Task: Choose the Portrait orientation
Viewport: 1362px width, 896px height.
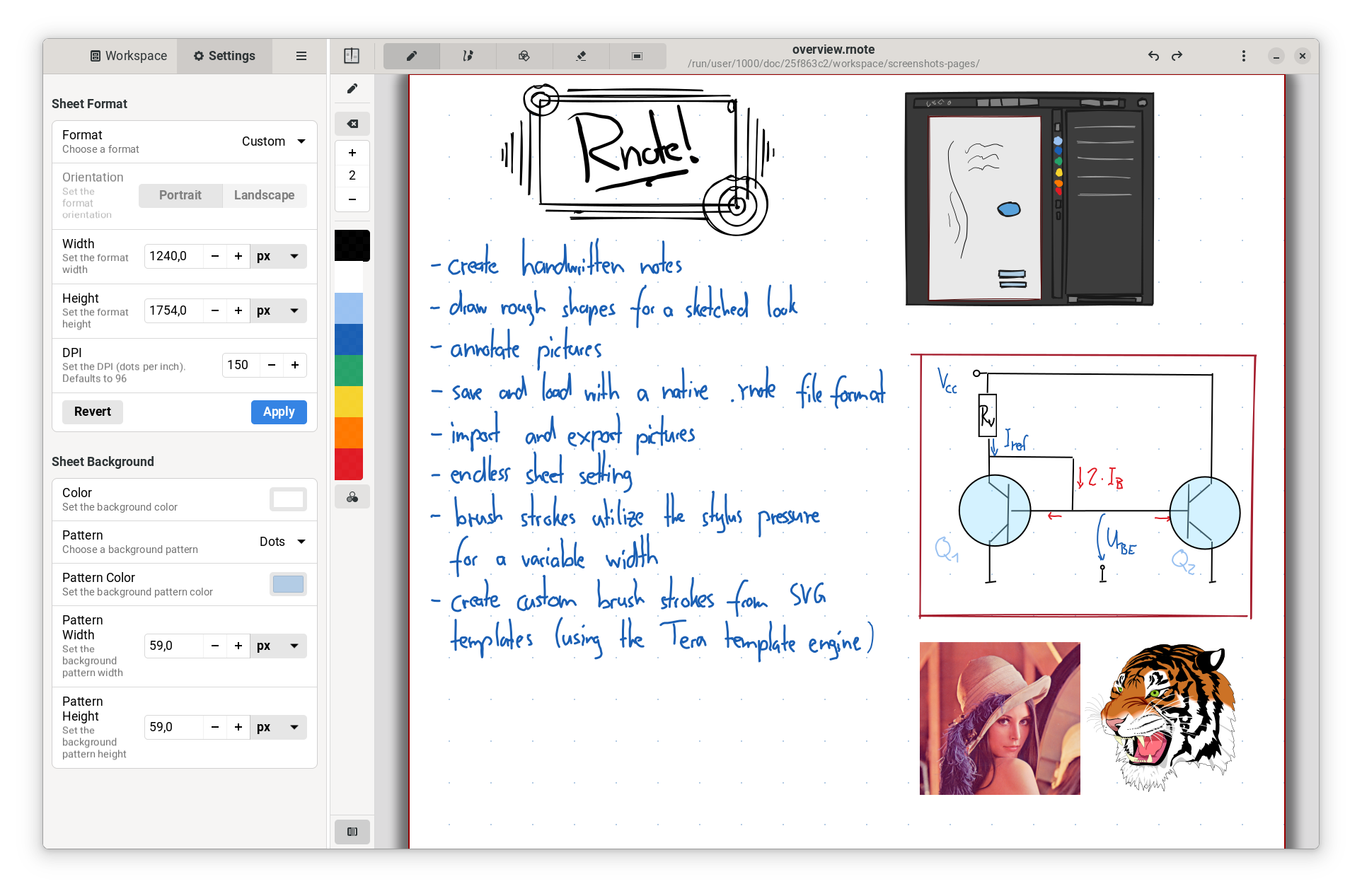Action: 180,195
